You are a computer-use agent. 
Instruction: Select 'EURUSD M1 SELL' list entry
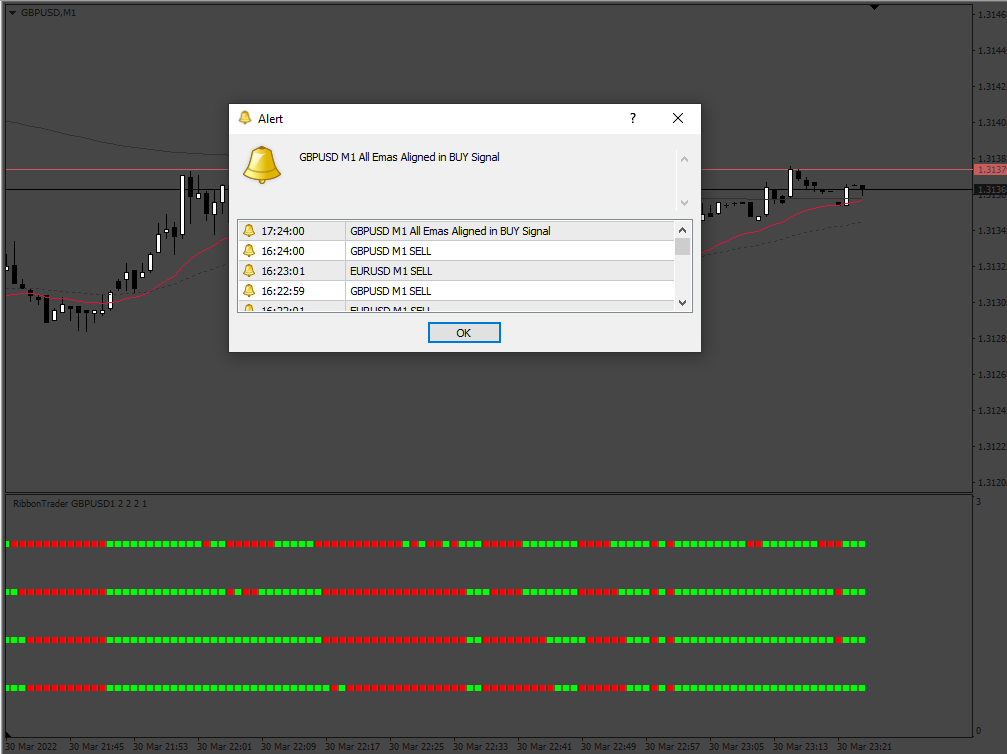tap(391, 271)
